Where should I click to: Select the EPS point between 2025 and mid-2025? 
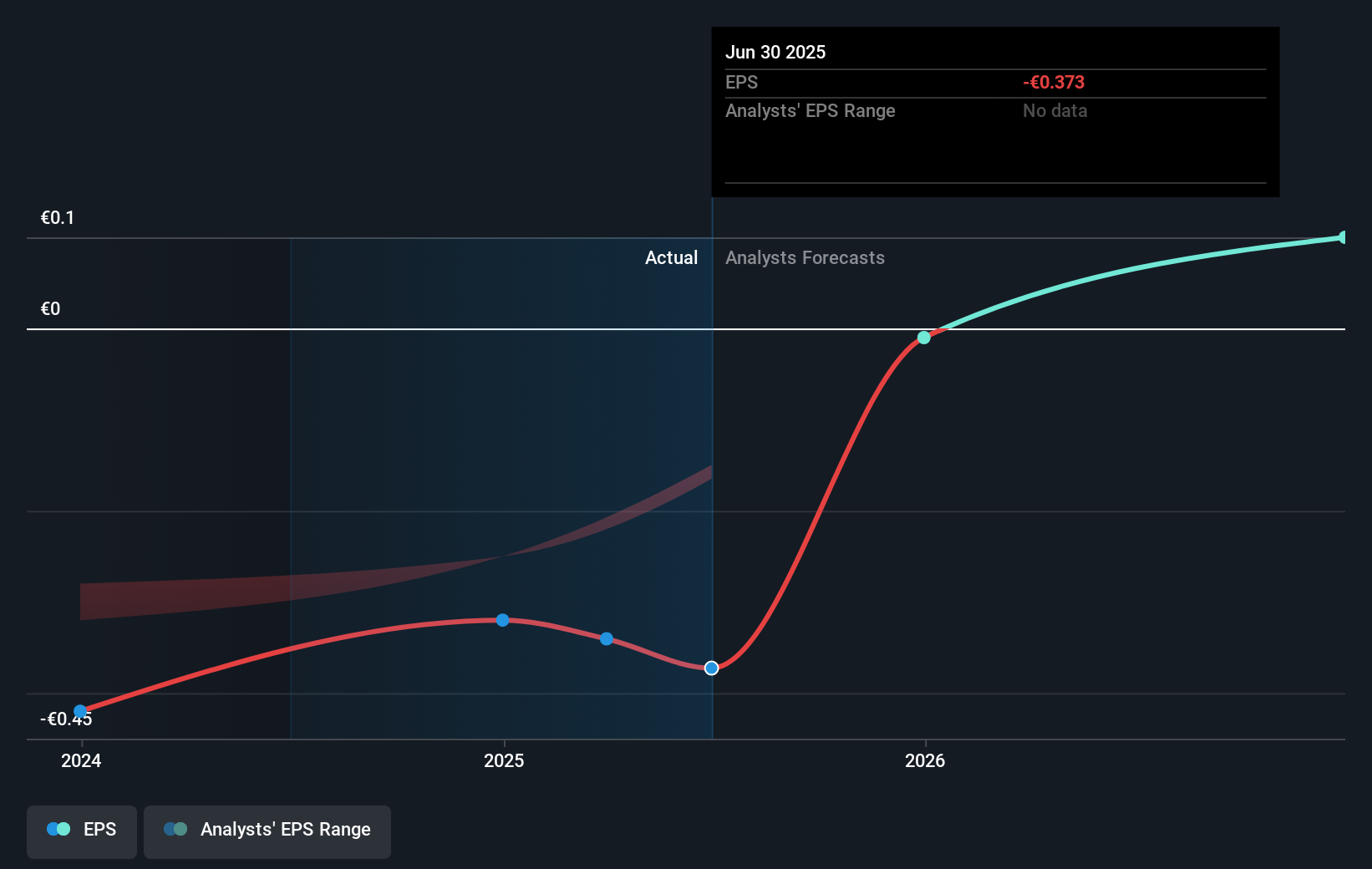coord(607,638)
